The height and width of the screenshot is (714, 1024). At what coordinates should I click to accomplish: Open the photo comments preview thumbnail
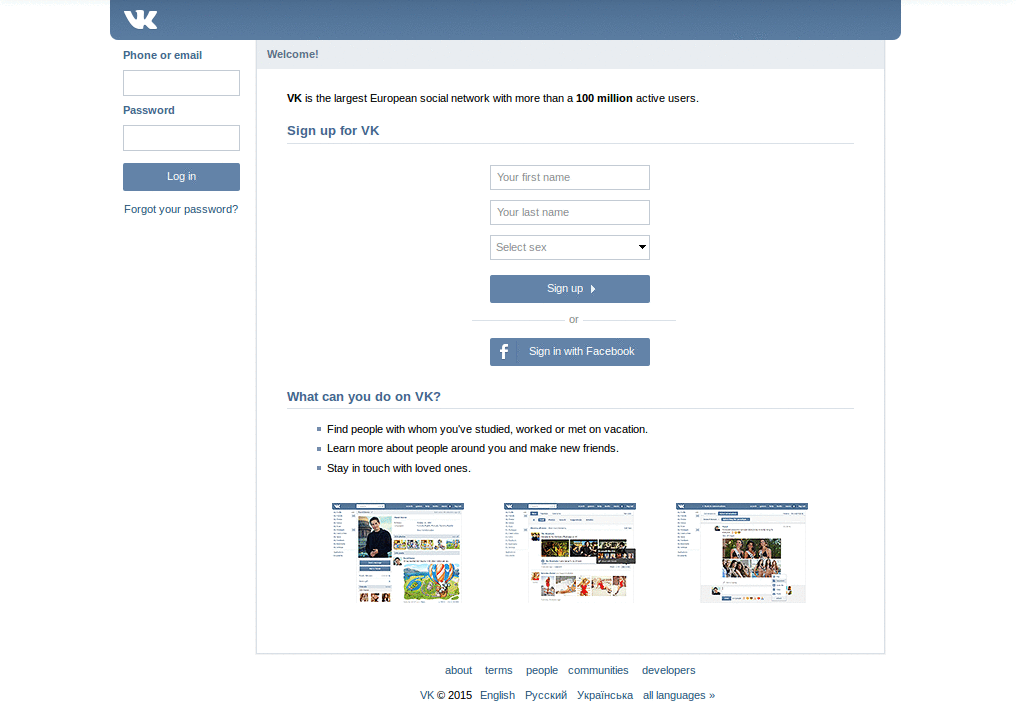point(742,553)
